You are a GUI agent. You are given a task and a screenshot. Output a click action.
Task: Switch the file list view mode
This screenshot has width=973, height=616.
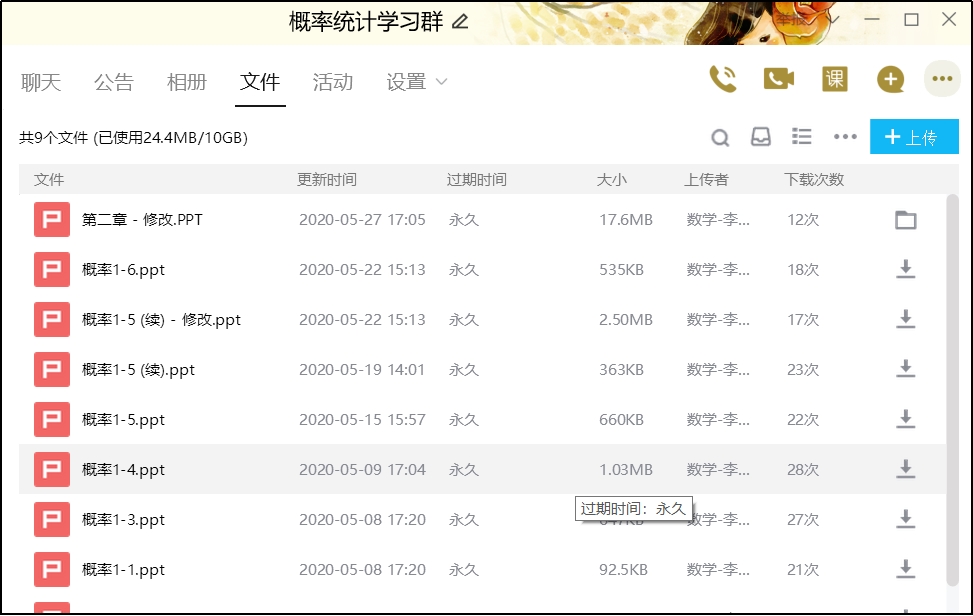point(801,137)
